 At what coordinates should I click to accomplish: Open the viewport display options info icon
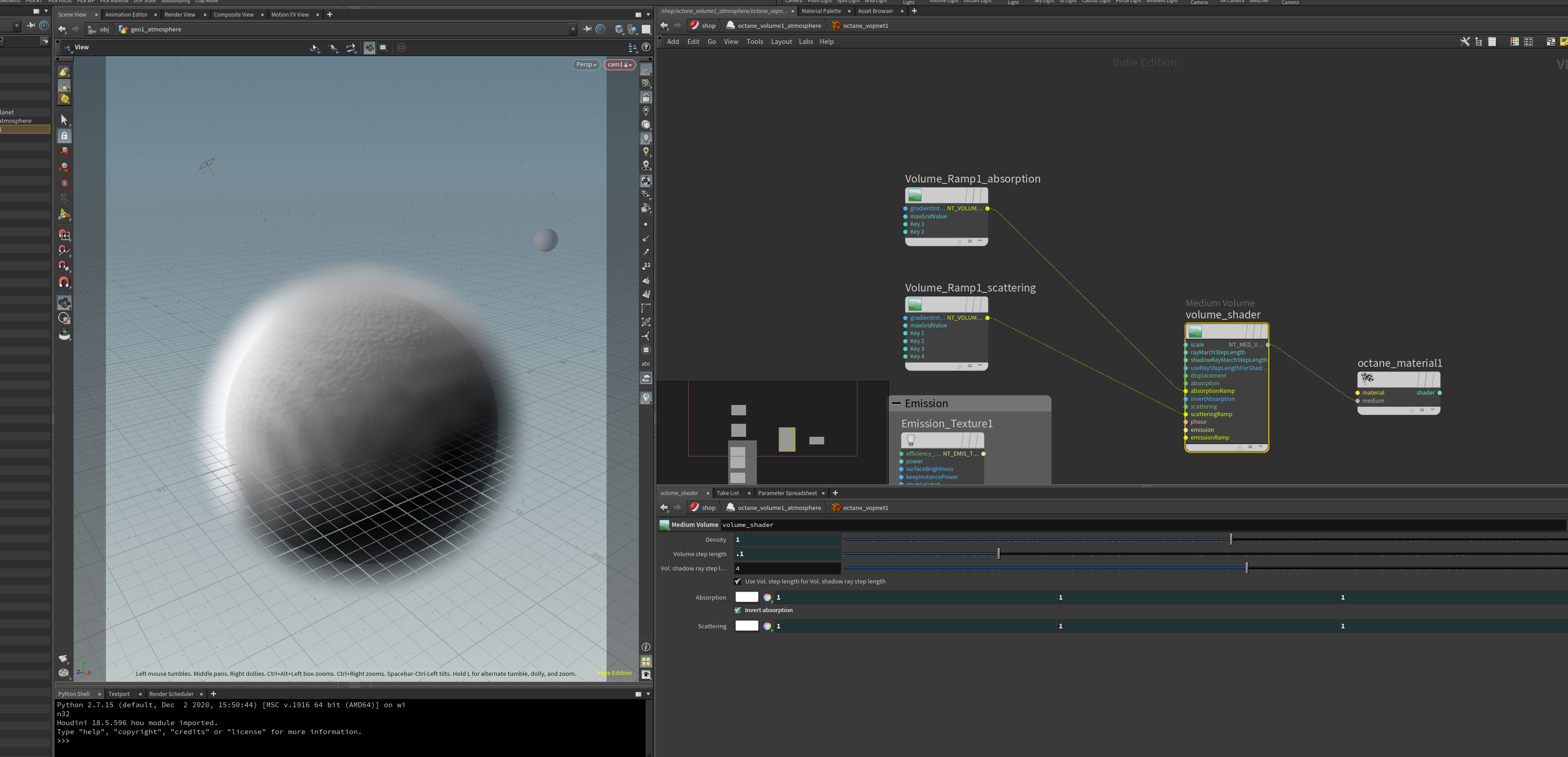(646, 647)
